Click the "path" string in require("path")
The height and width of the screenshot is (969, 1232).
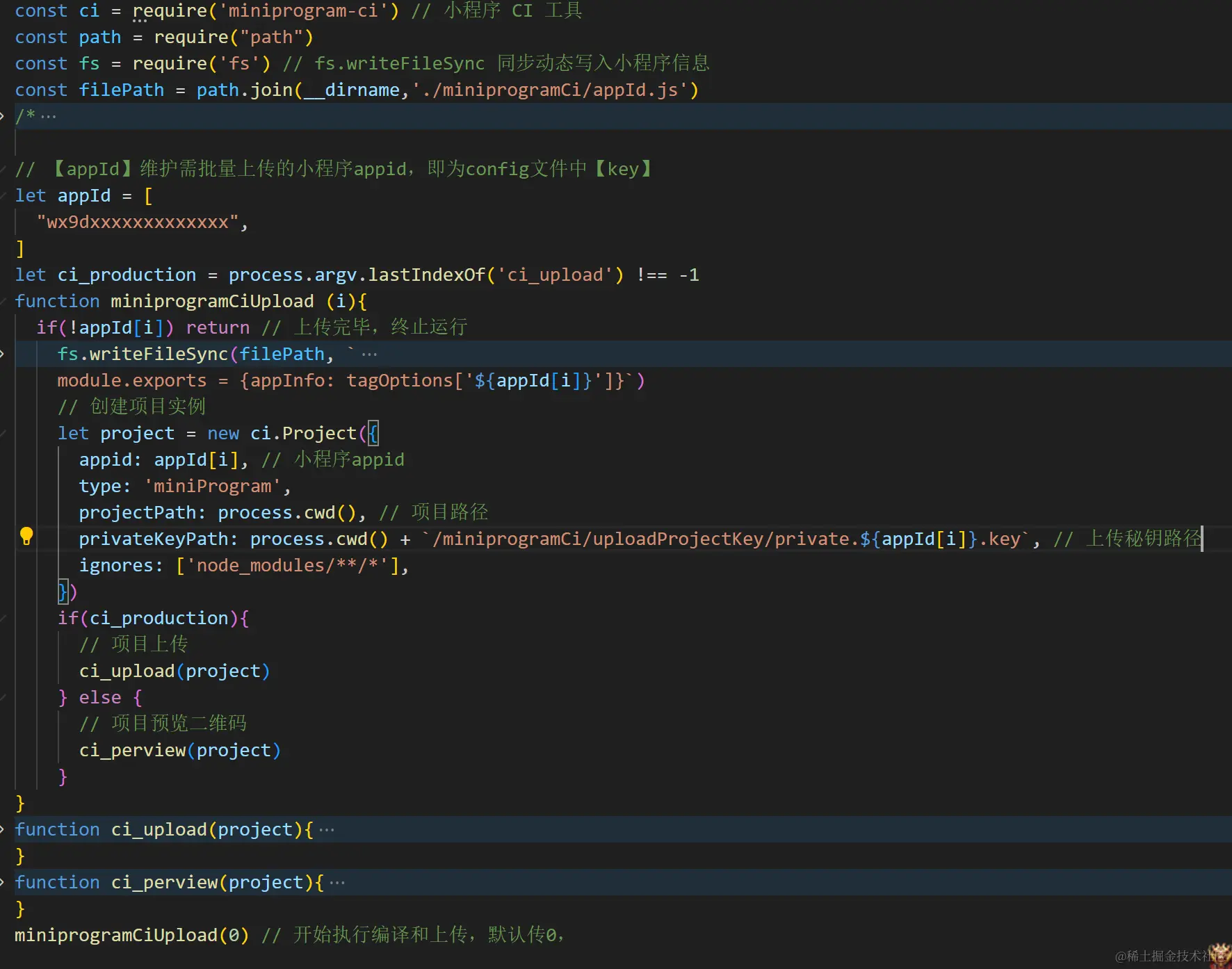tap(271, 37)
